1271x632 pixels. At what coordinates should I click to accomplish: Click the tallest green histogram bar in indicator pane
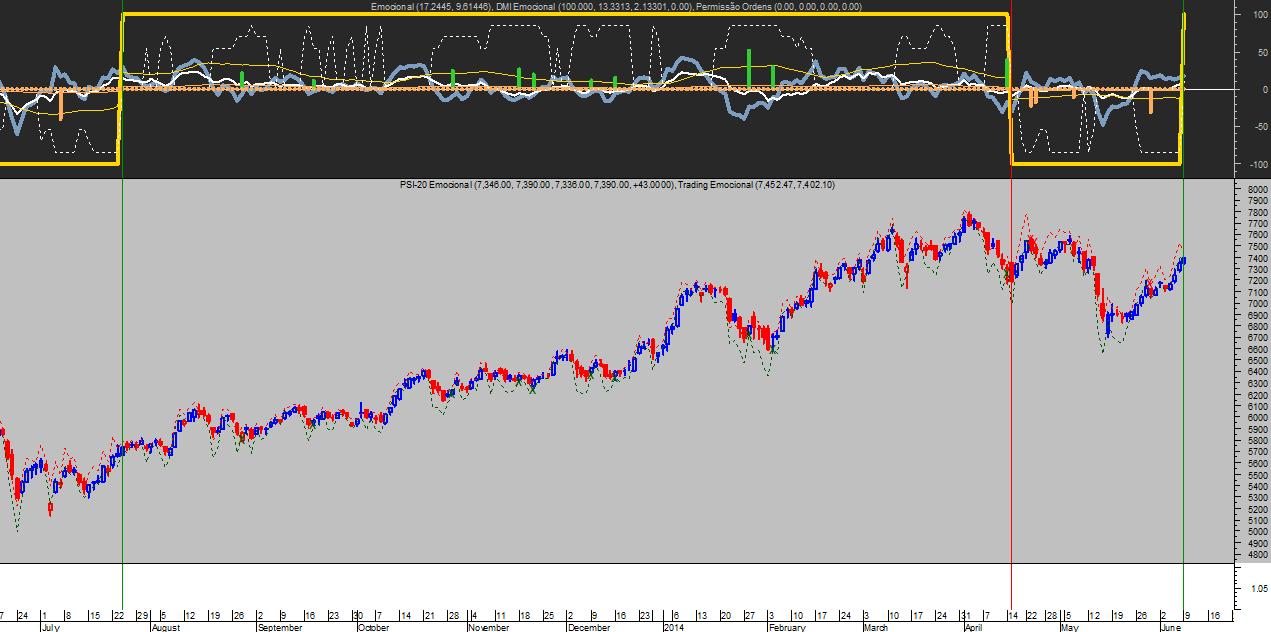tap(749, 68)
